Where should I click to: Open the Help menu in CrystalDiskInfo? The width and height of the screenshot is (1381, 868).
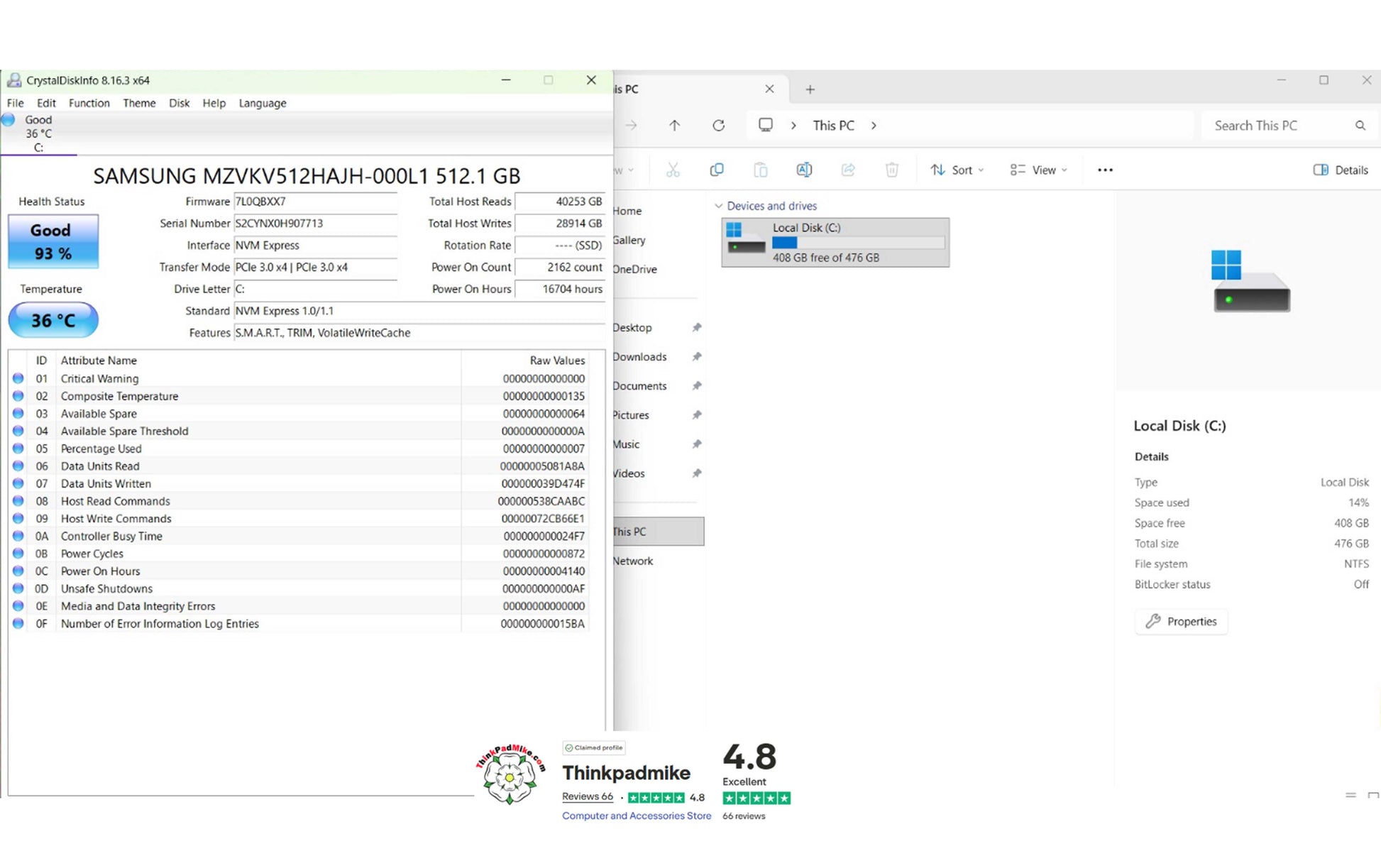tap(214, 103)
